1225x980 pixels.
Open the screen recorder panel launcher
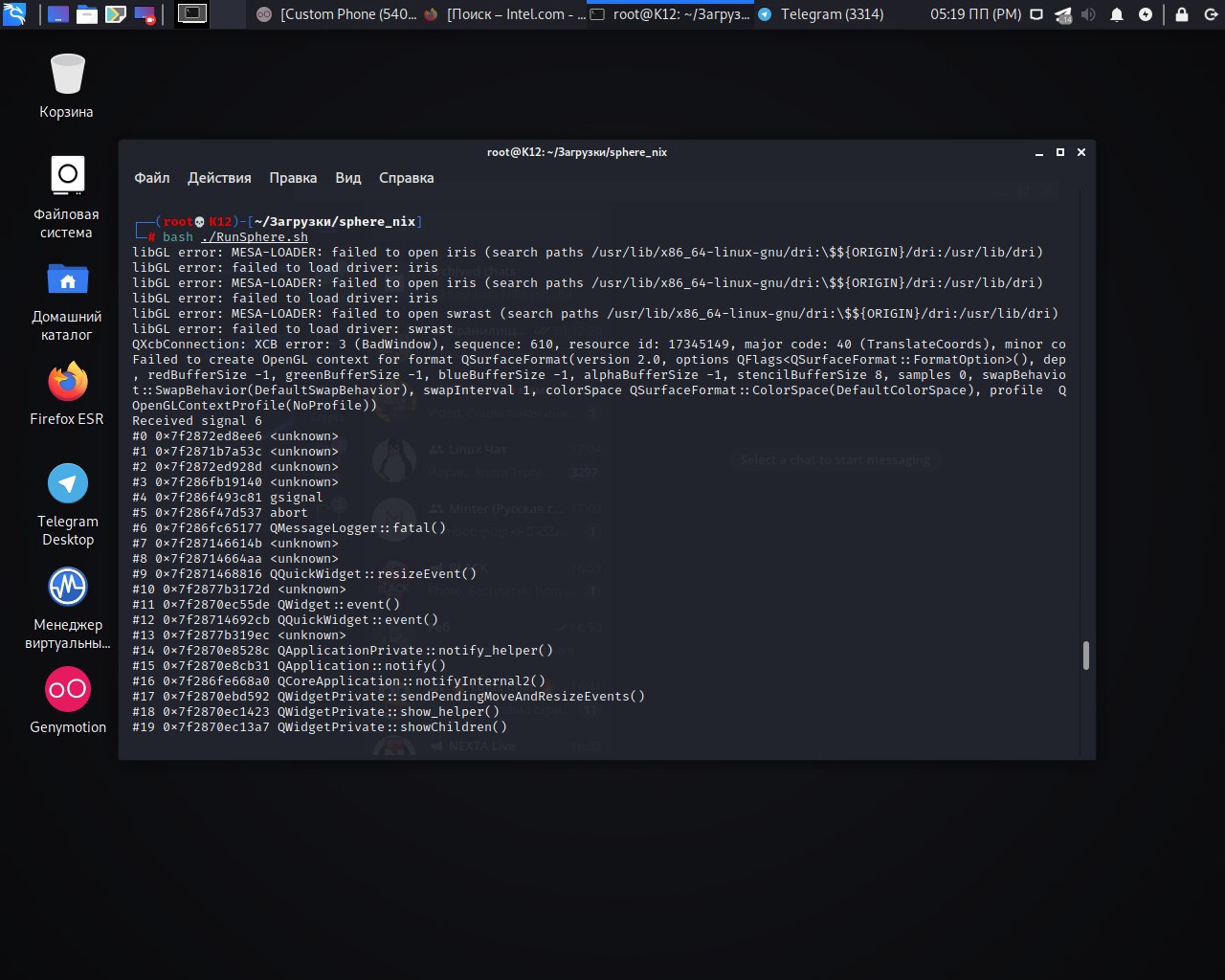(145, 14)
